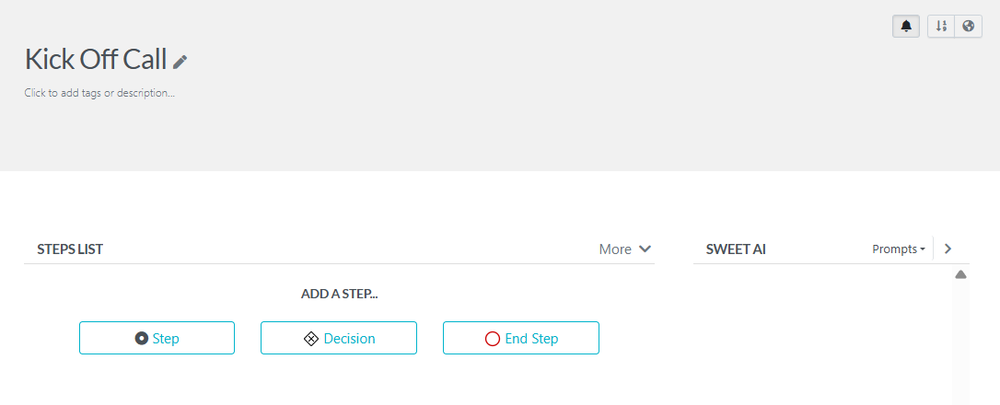Open the Prompts dropdown in Sweet AI
The image size is (1000, 405).
[x=898, y=249]
